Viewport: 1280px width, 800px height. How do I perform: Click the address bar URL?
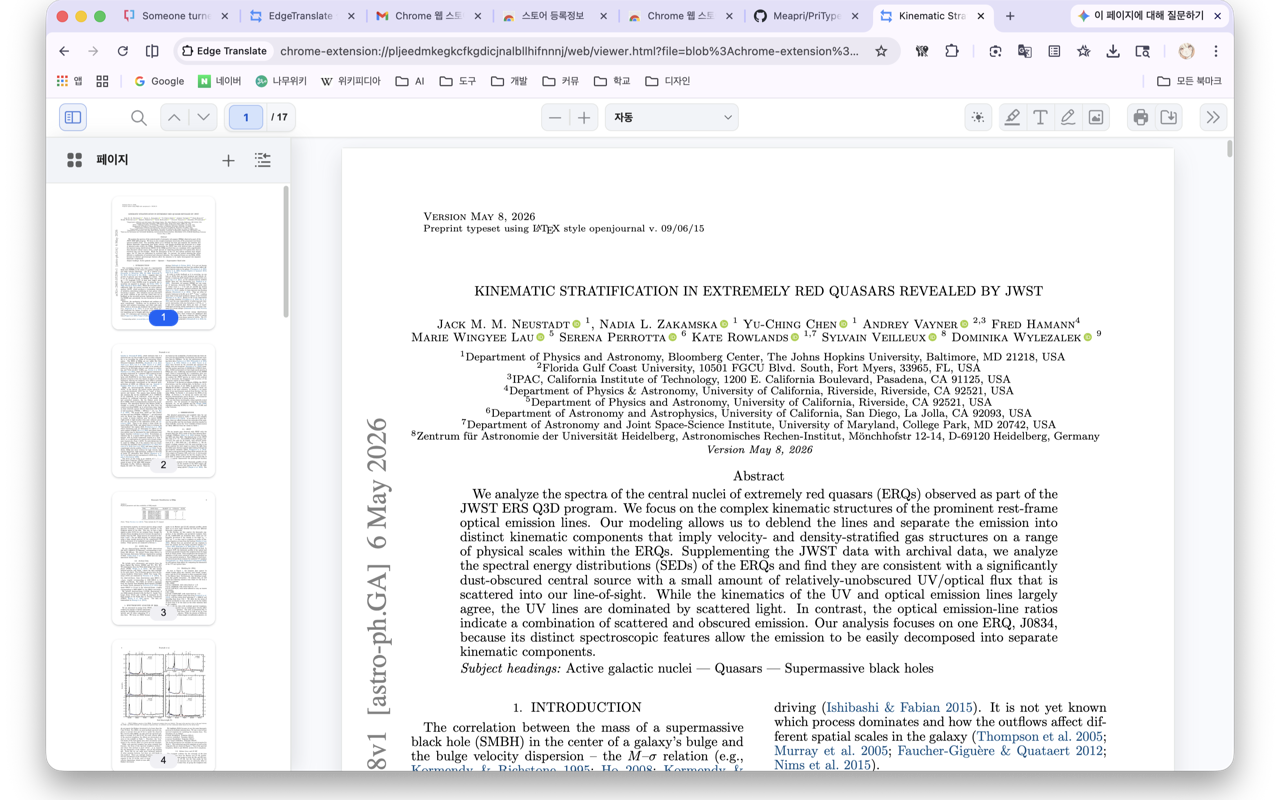point(569,51)
